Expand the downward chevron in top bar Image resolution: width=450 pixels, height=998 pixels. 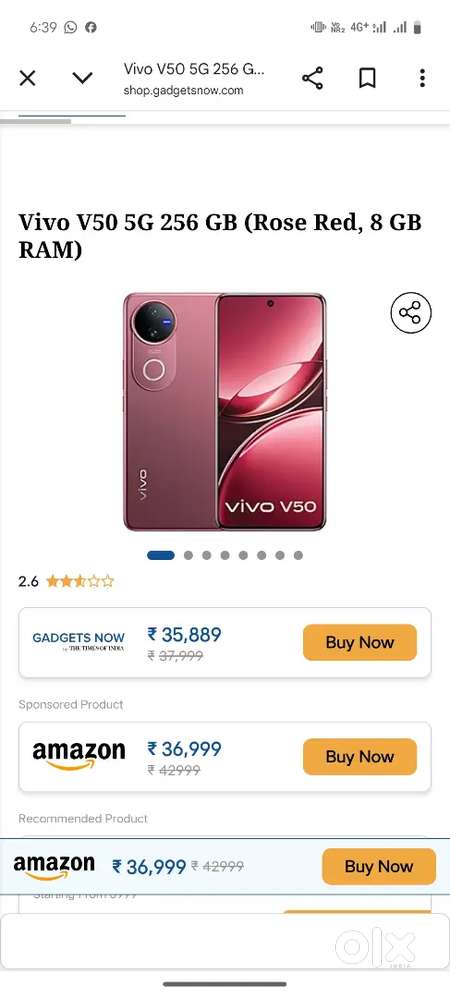(x=82, y=78)
